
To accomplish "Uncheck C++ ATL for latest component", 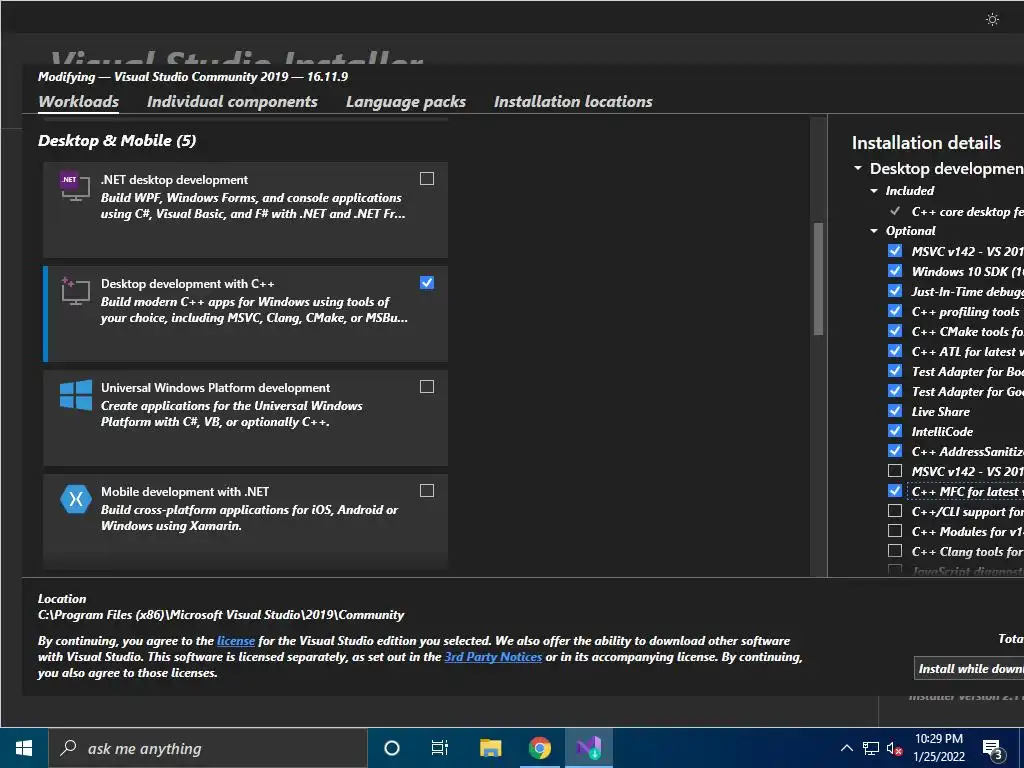I will [x=895, y=351].
